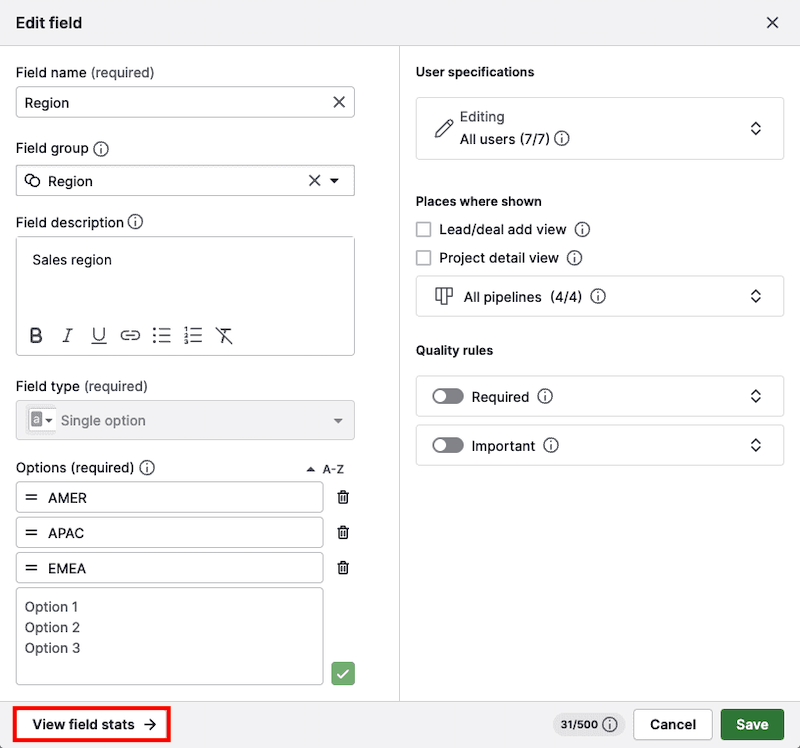This screenshot has height=748, width=800.
Task: Expand the All pipelines selector
Action: (x=756, y=297)
